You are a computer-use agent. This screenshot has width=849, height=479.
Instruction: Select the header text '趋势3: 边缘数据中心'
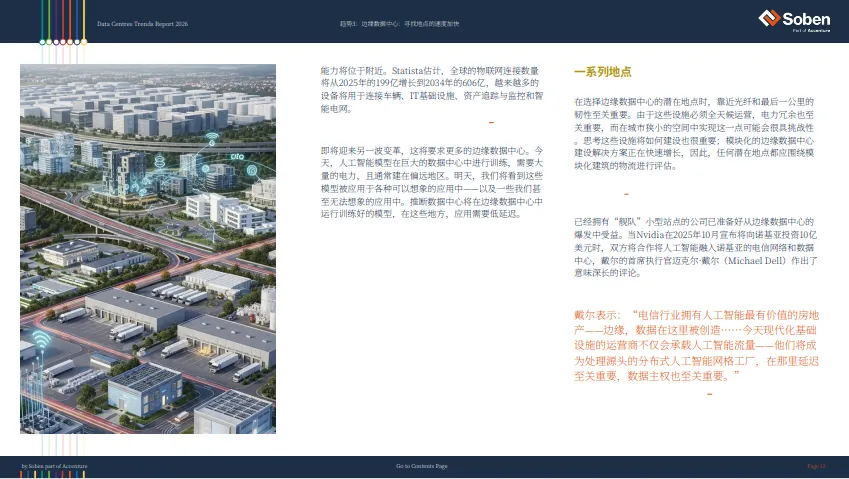tap(369, 24)
